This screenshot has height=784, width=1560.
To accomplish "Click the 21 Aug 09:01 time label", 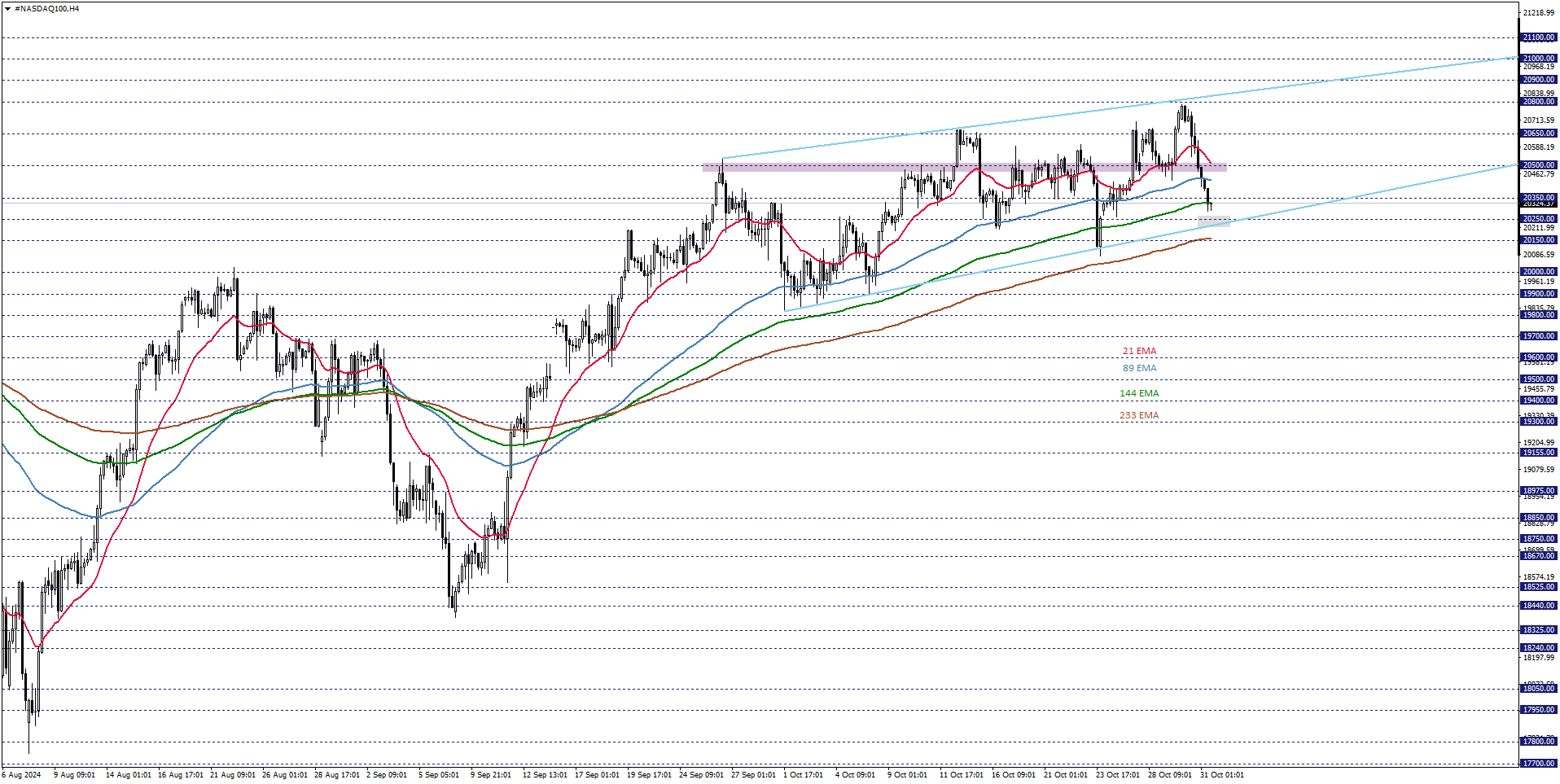I will pyautogui.click(x=233, y=775).
